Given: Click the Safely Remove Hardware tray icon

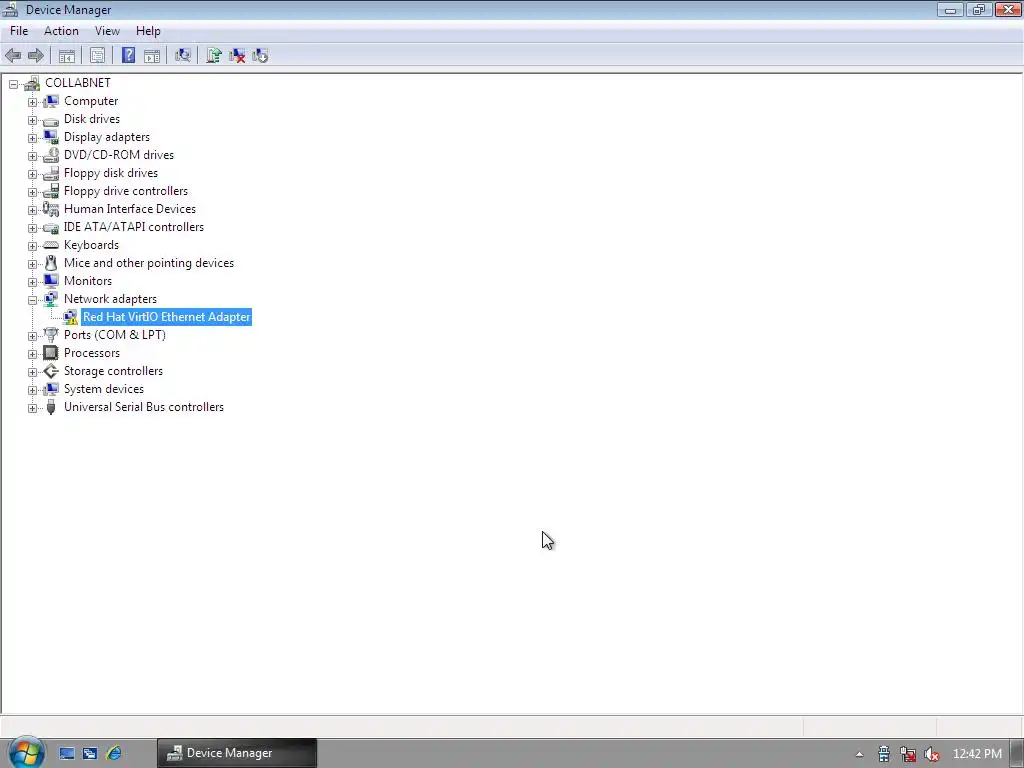Looking at the screenshot, I should pos(884,754).
